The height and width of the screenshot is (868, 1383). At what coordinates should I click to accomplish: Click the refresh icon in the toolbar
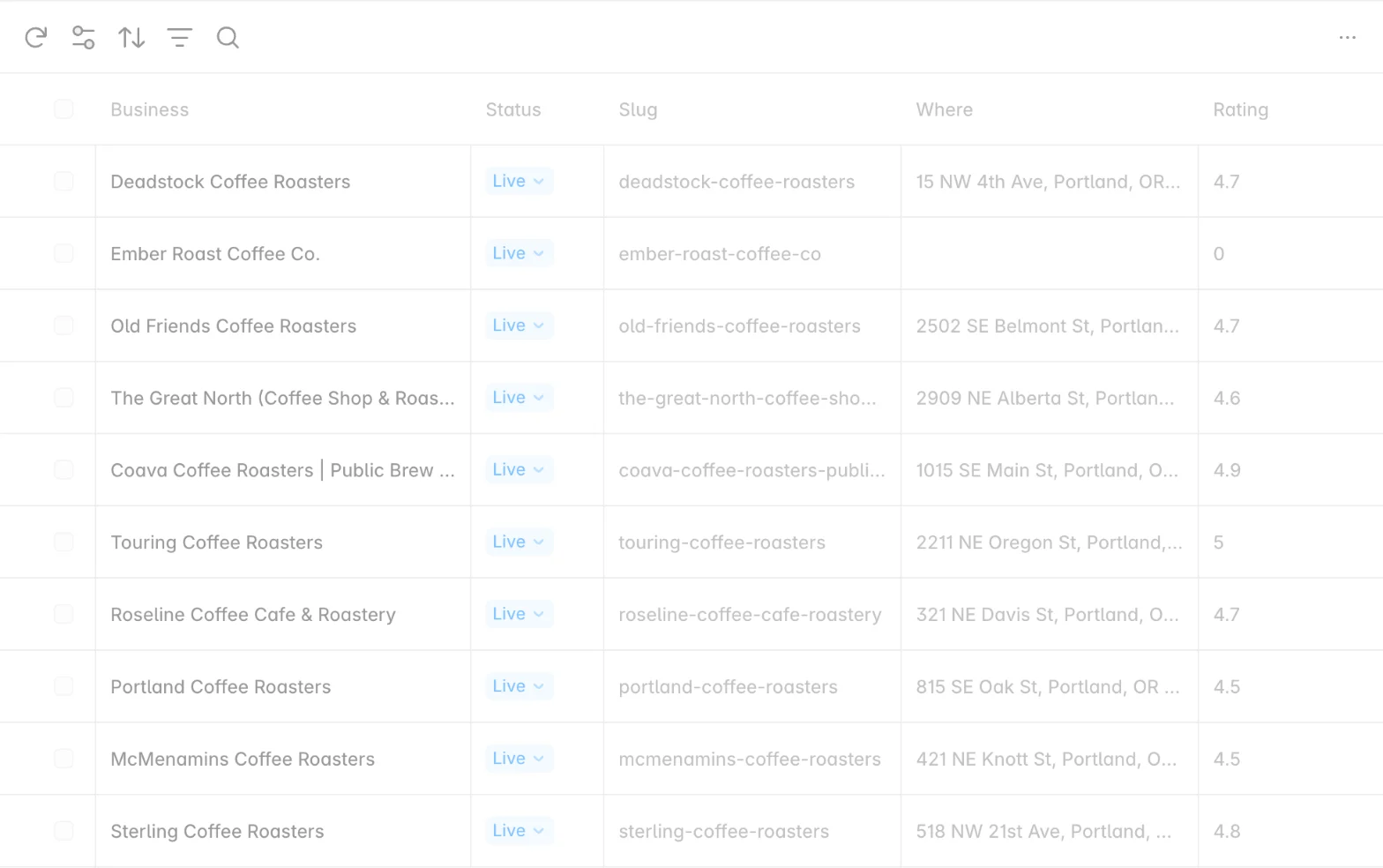35,37
